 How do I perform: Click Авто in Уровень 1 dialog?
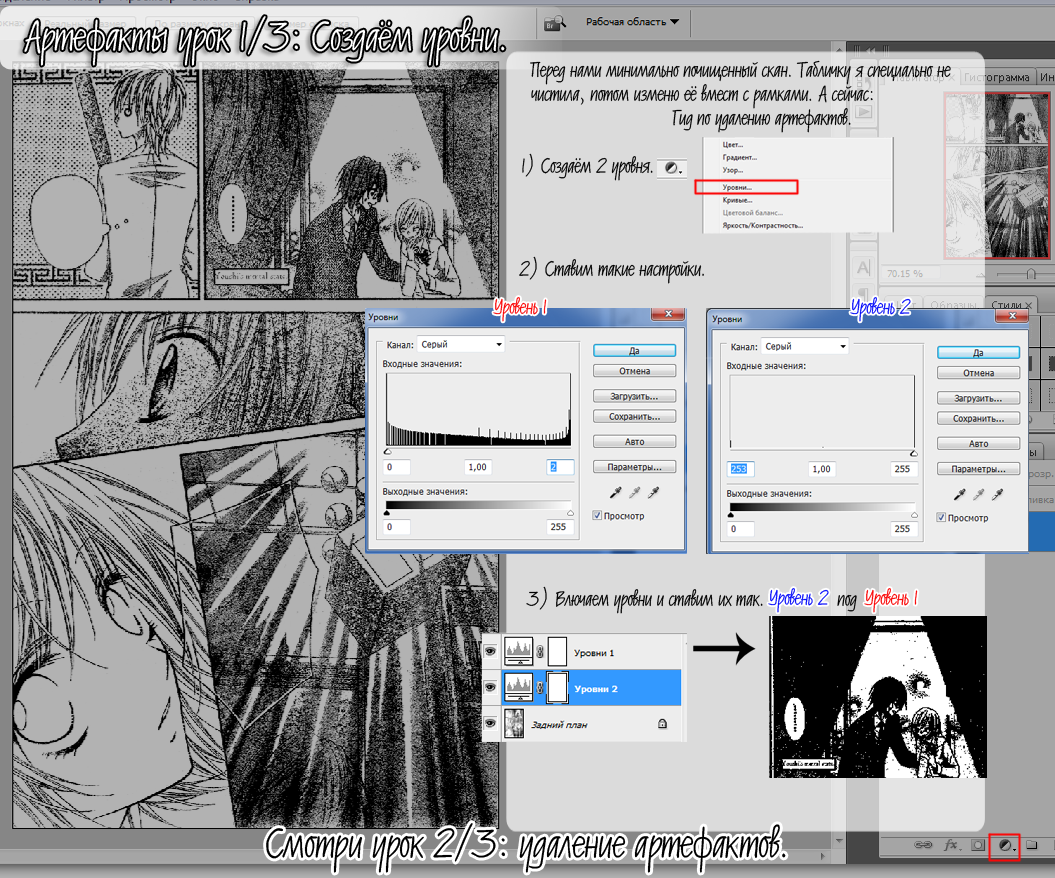tap(634, 441)
